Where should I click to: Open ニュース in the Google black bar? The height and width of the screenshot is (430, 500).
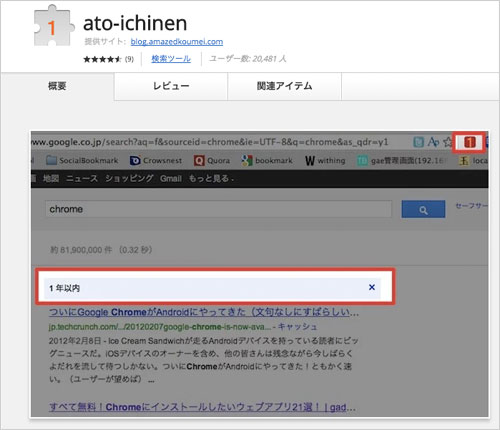(x=82, y=179)
